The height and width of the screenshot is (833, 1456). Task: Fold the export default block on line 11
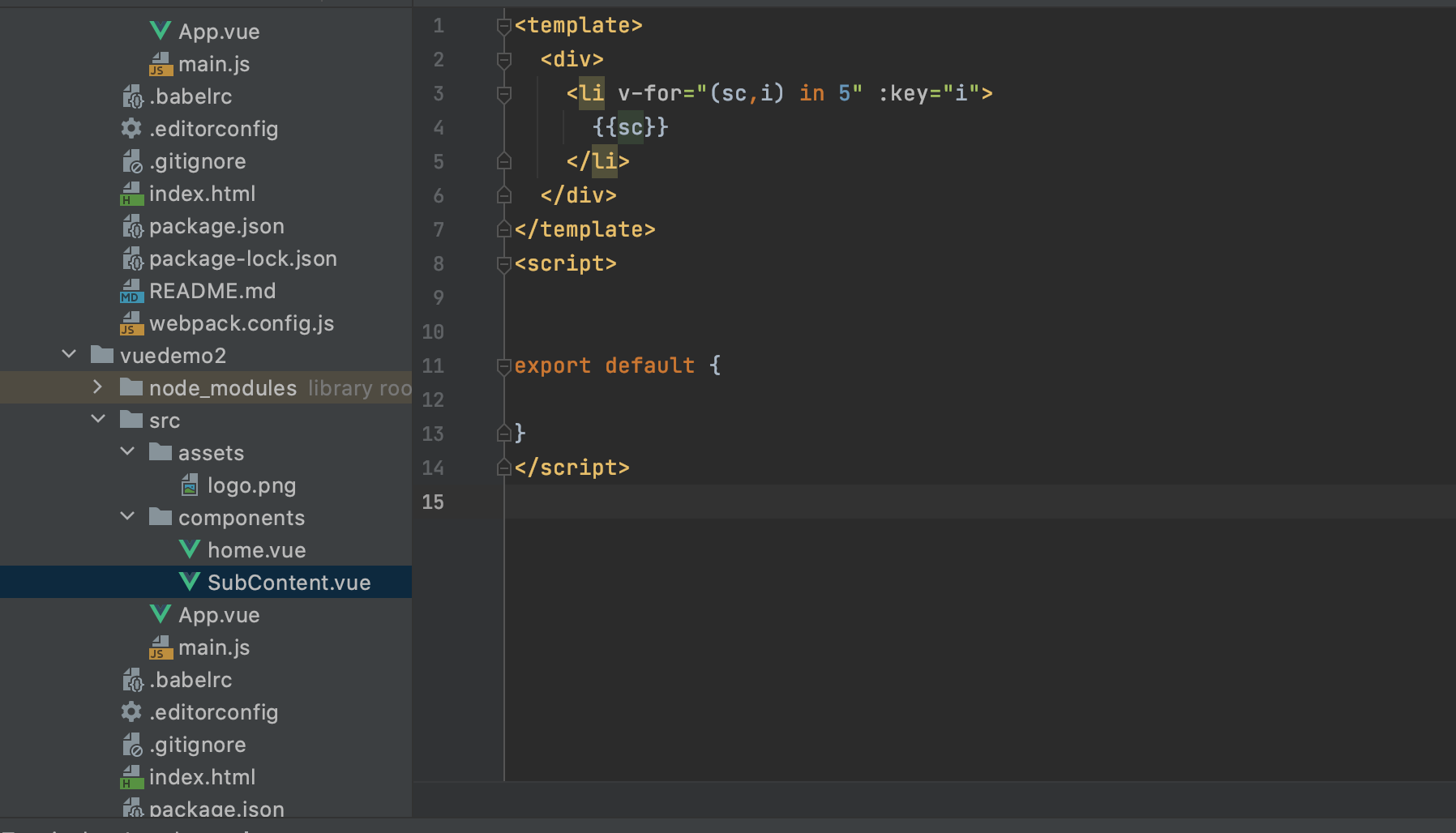pos(503,367)
